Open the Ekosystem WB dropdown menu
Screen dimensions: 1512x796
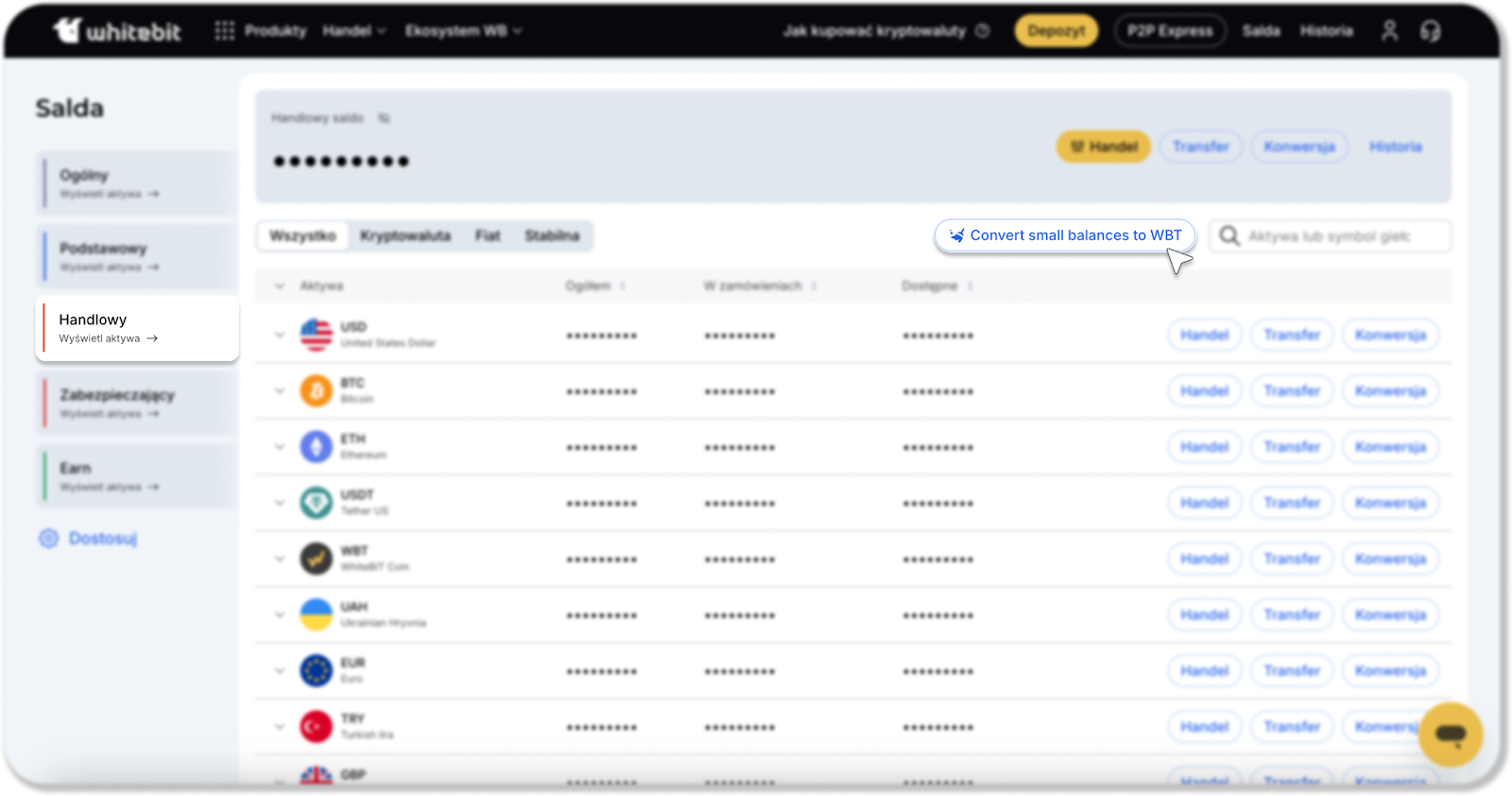click(x=463, y=31)
